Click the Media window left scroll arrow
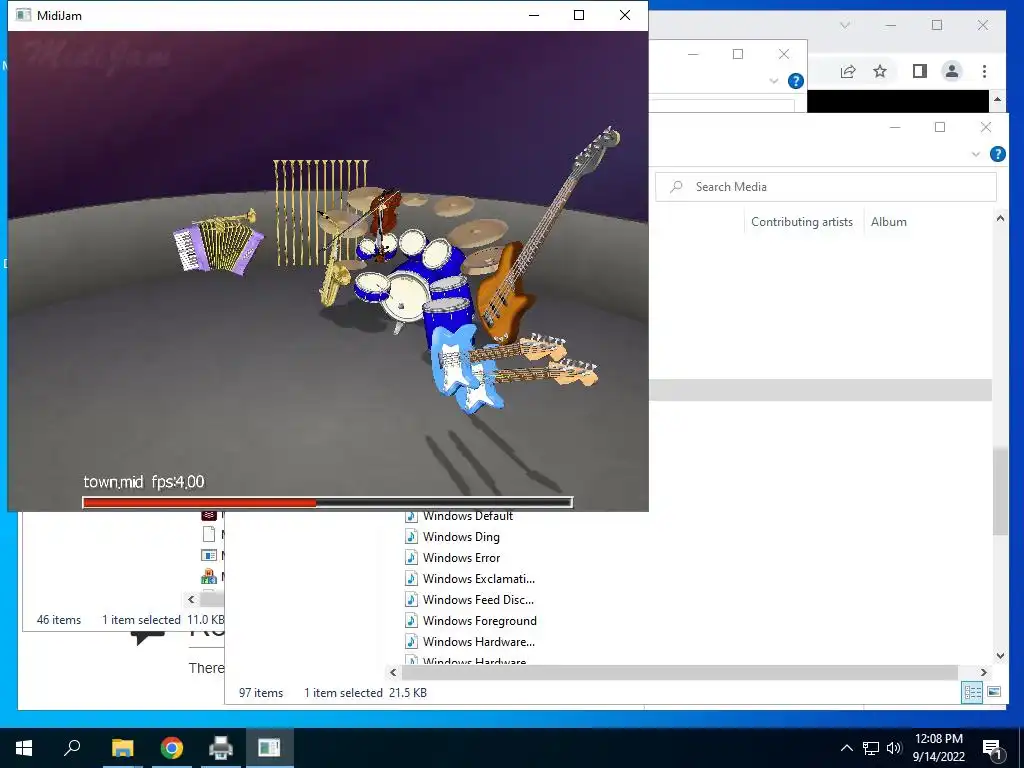 (x=393, y=672)
